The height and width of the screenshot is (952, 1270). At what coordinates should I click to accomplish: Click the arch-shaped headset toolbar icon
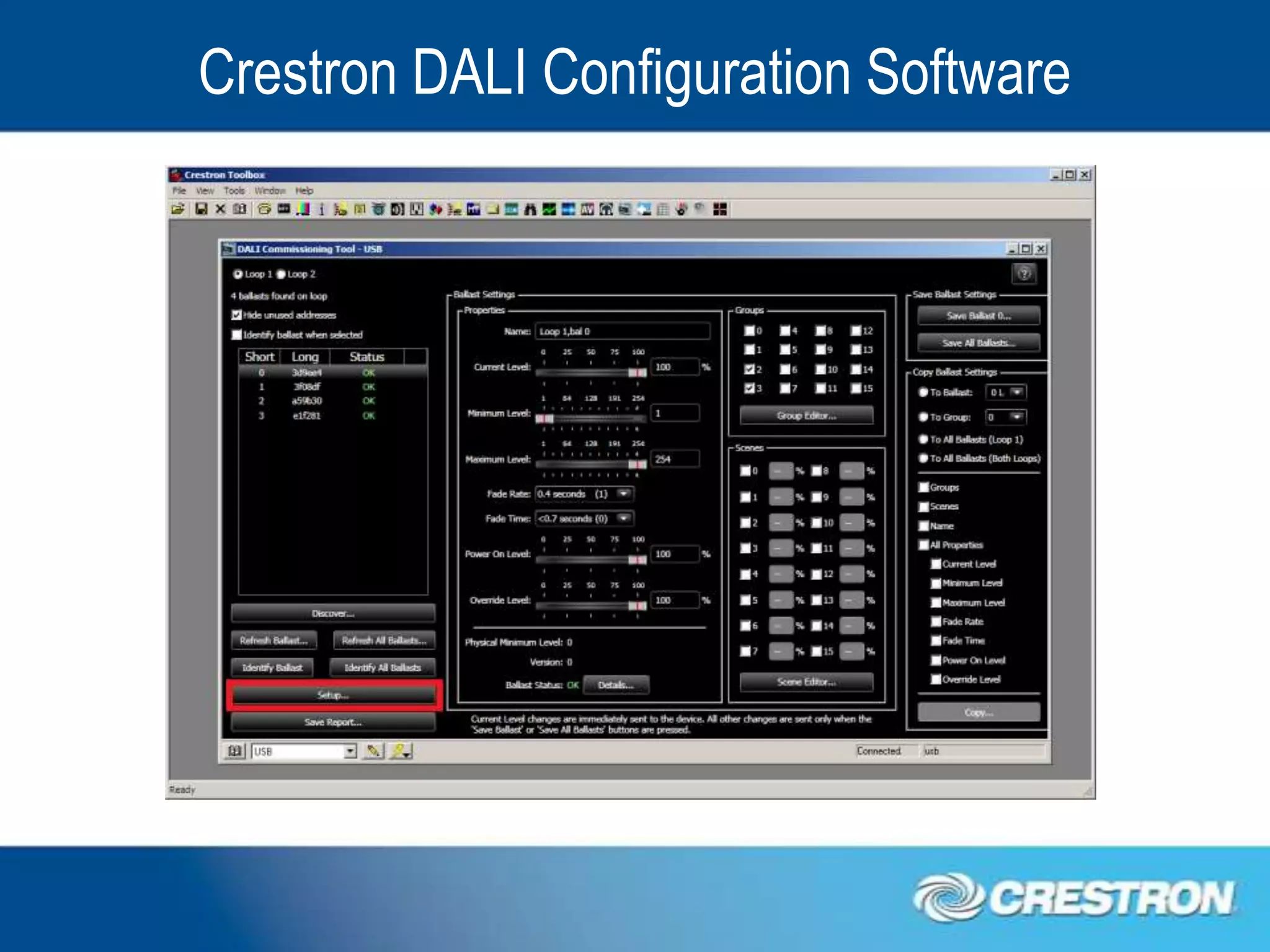click(606, 209)
